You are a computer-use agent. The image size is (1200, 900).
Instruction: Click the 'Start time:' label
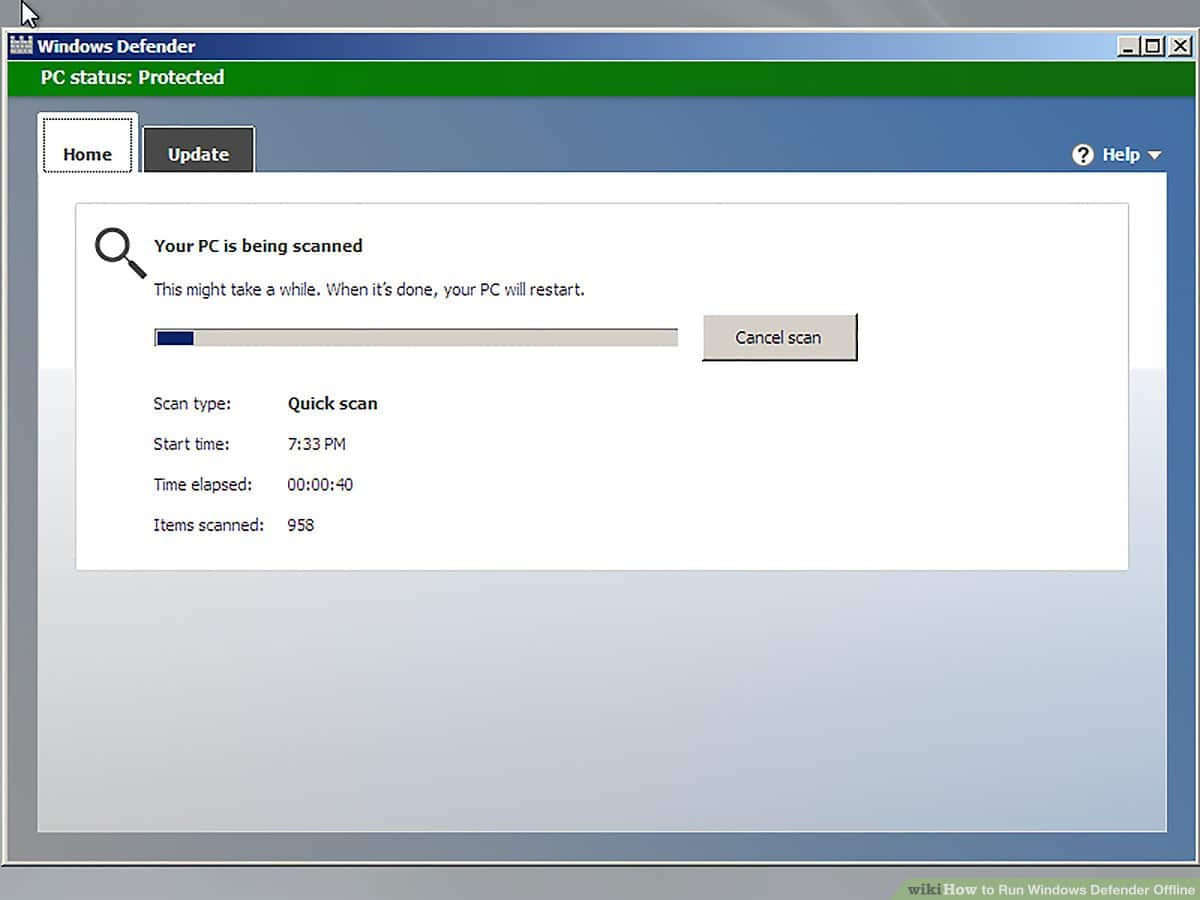[191, 444]
